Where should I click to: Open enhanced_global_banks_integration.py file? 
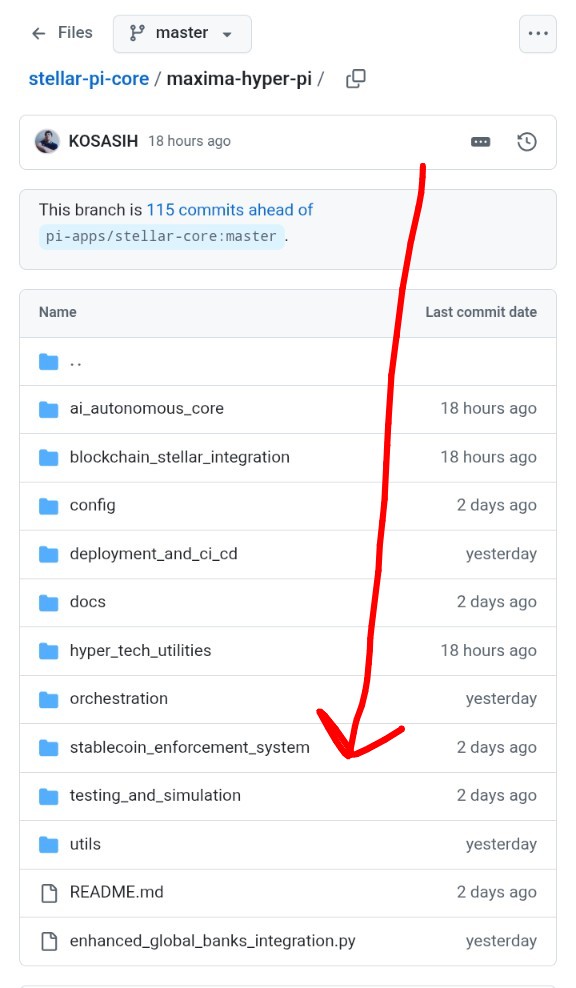click(212, 941)
